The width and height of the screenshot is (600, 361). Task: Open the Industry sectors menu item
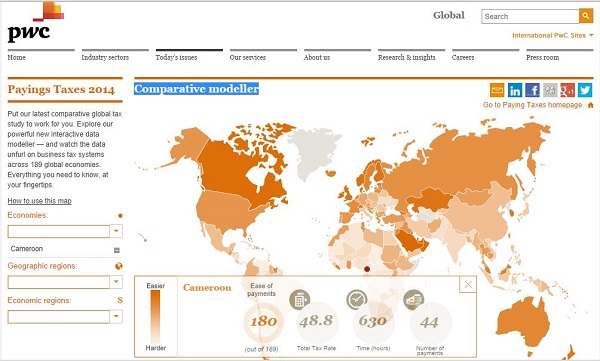coord(105,57)
